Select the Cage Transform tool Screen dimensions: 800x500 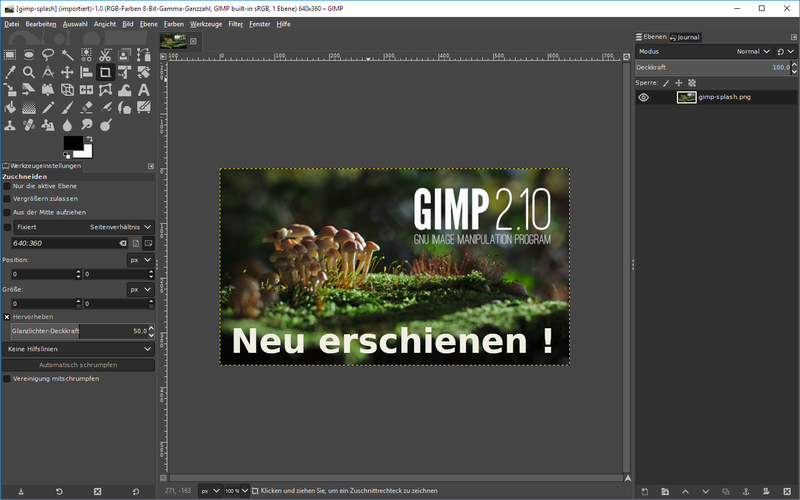coord(105,90)
